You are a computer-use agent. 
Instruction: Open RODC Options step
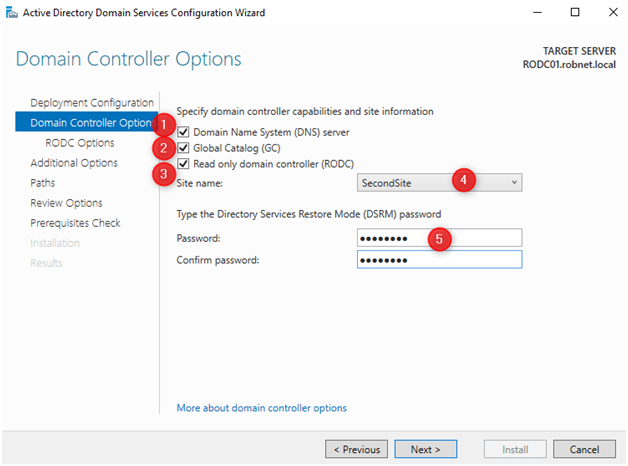coord(80,143)
